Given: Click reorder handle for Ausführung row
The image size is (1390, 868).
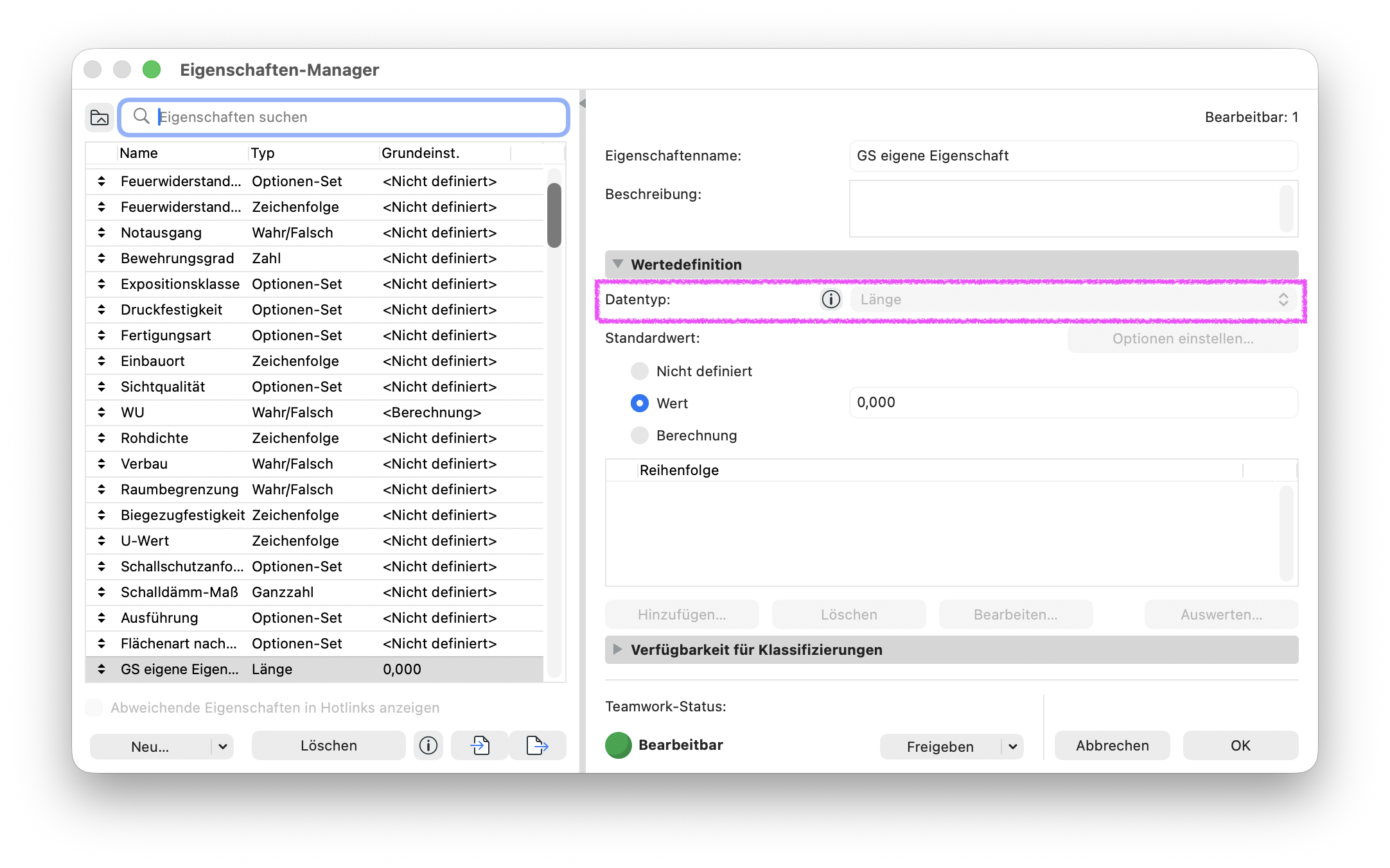Looking at the screenshot, I should click(x=101, y=618).
